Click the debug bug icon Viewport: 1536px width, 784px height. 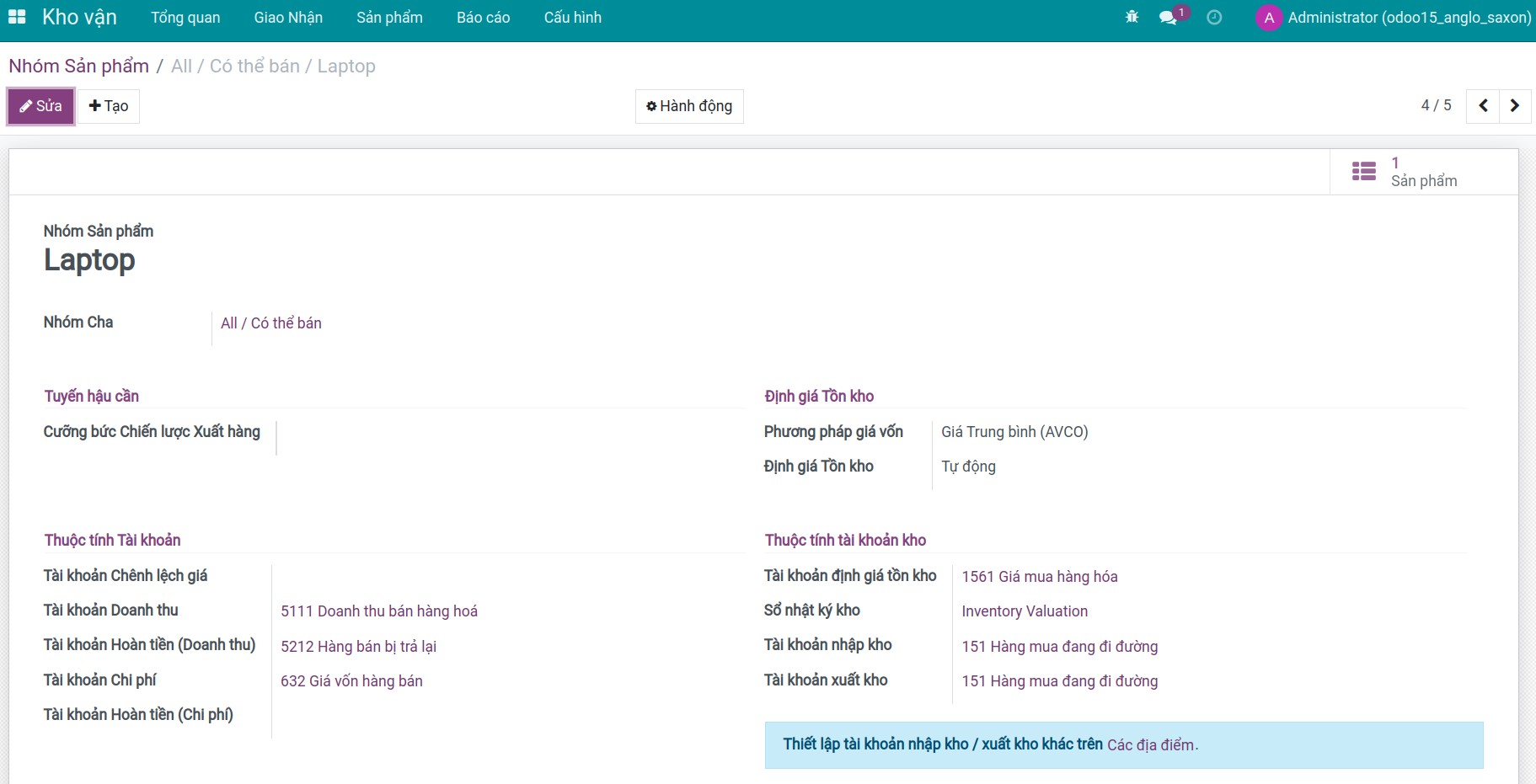tap(1132, 17)
